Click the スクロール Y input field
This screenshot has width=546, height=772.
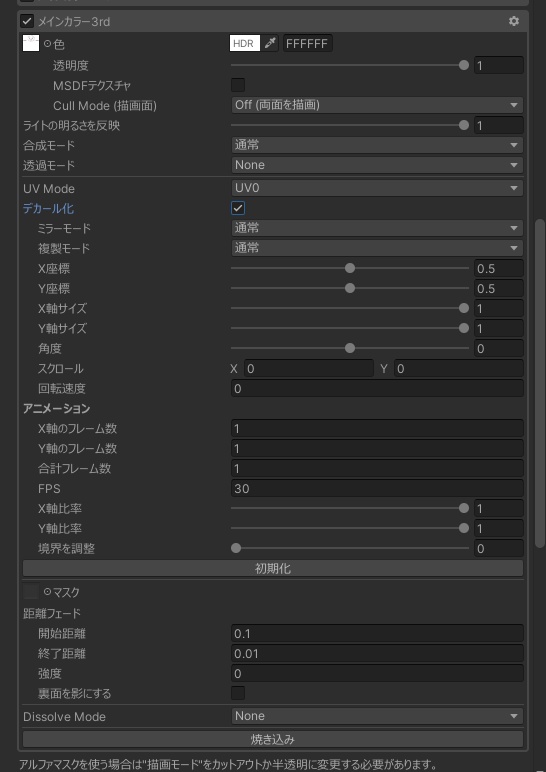click(x=459, y=368)
